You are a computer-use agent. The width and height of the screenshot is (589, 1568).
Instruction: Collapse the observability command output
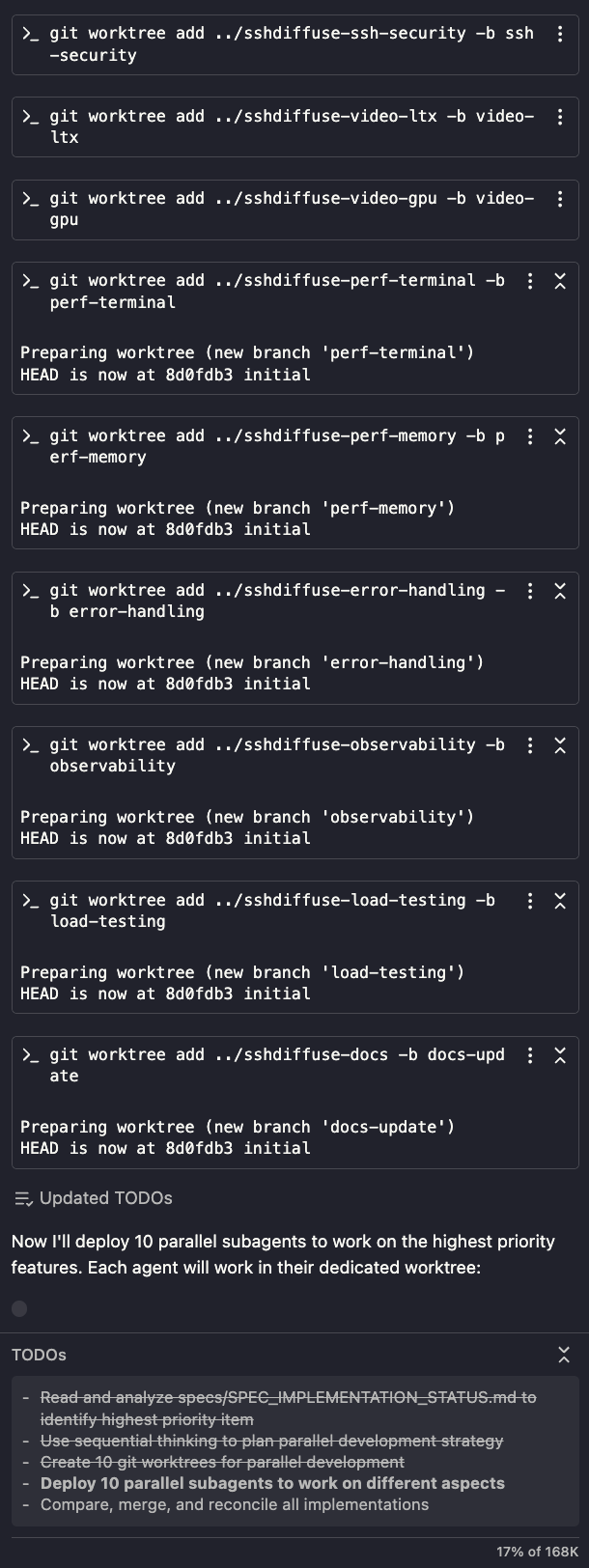click(x=560, y=745)
